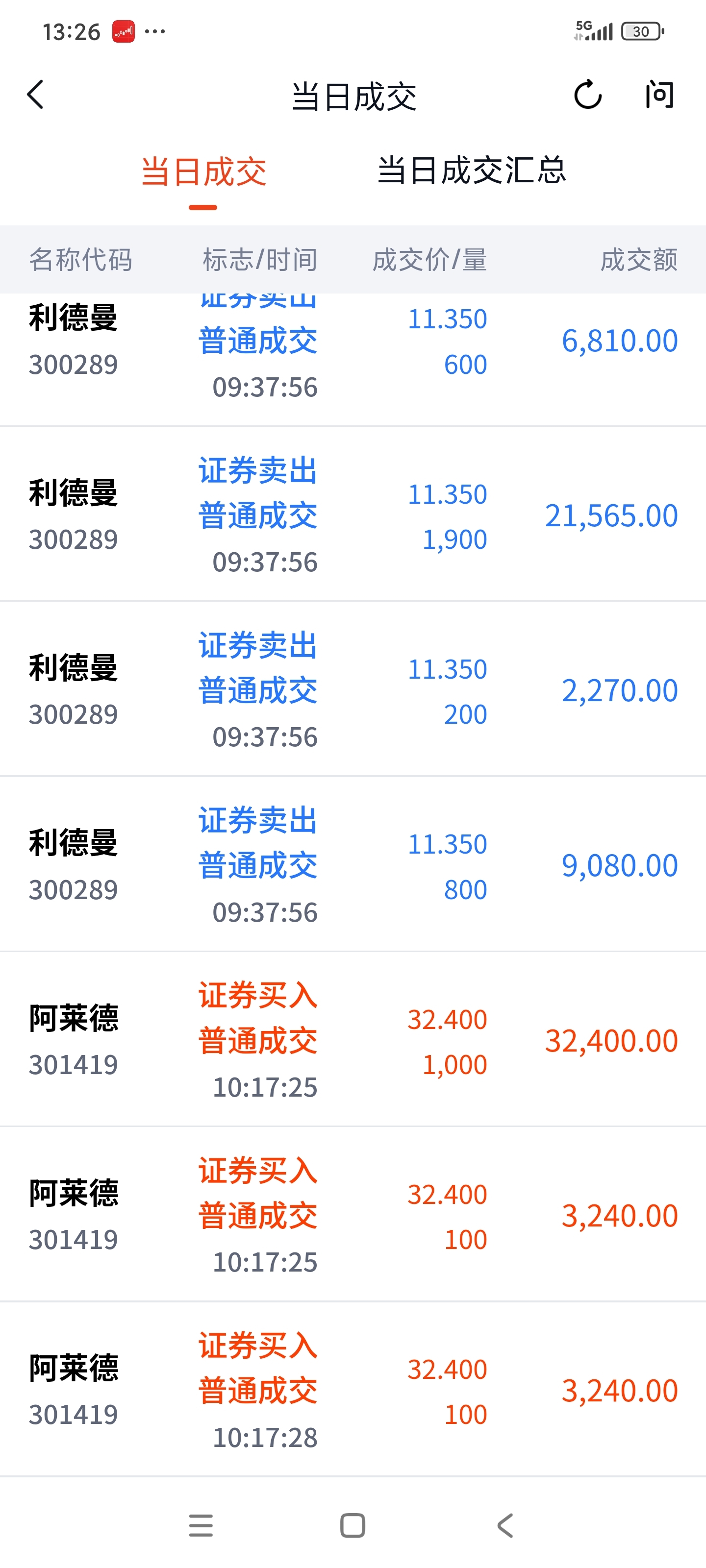The height and width of the screenshot is (1568, 706).
Task: Open the 利德曼 sell record of 21,565.00
Action: (353, 514)
